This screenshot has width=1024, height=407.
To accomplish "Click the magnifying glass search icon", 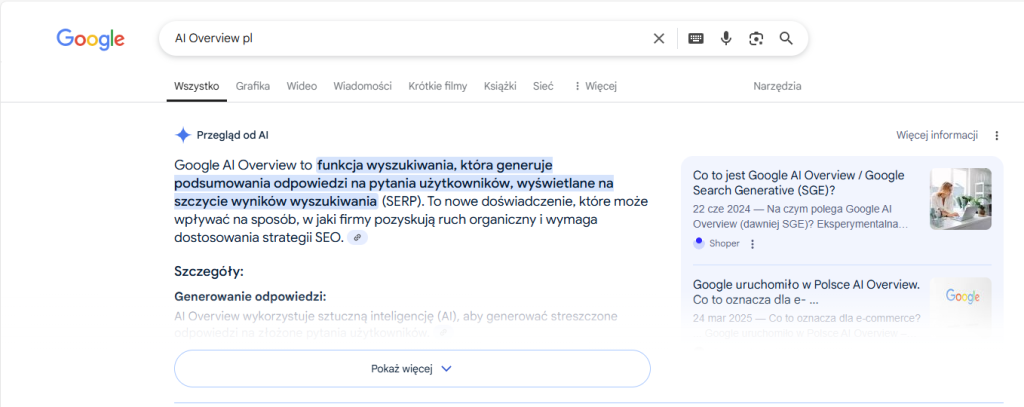I will pos(786,39).
